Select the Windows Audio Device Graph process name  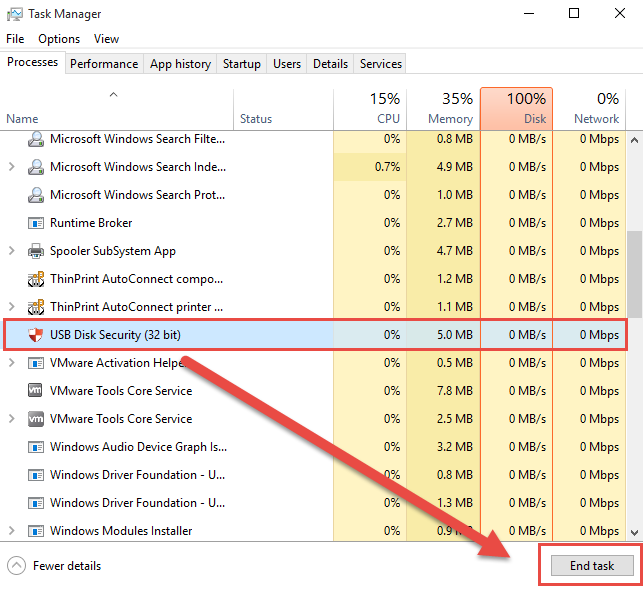pyautogui.click(x=138, y=447)
